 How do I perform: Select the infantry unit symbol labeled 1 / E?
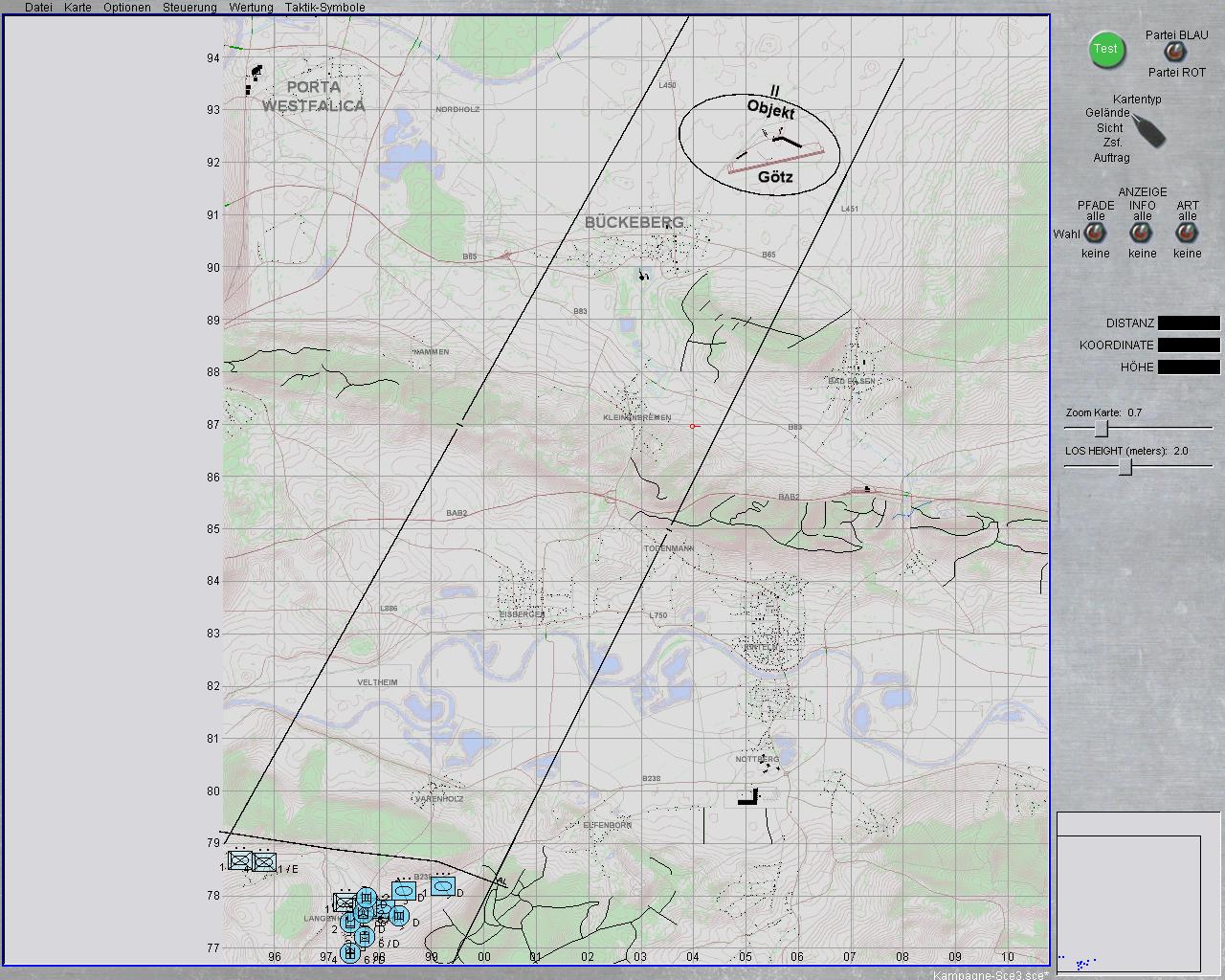(265, 862)
